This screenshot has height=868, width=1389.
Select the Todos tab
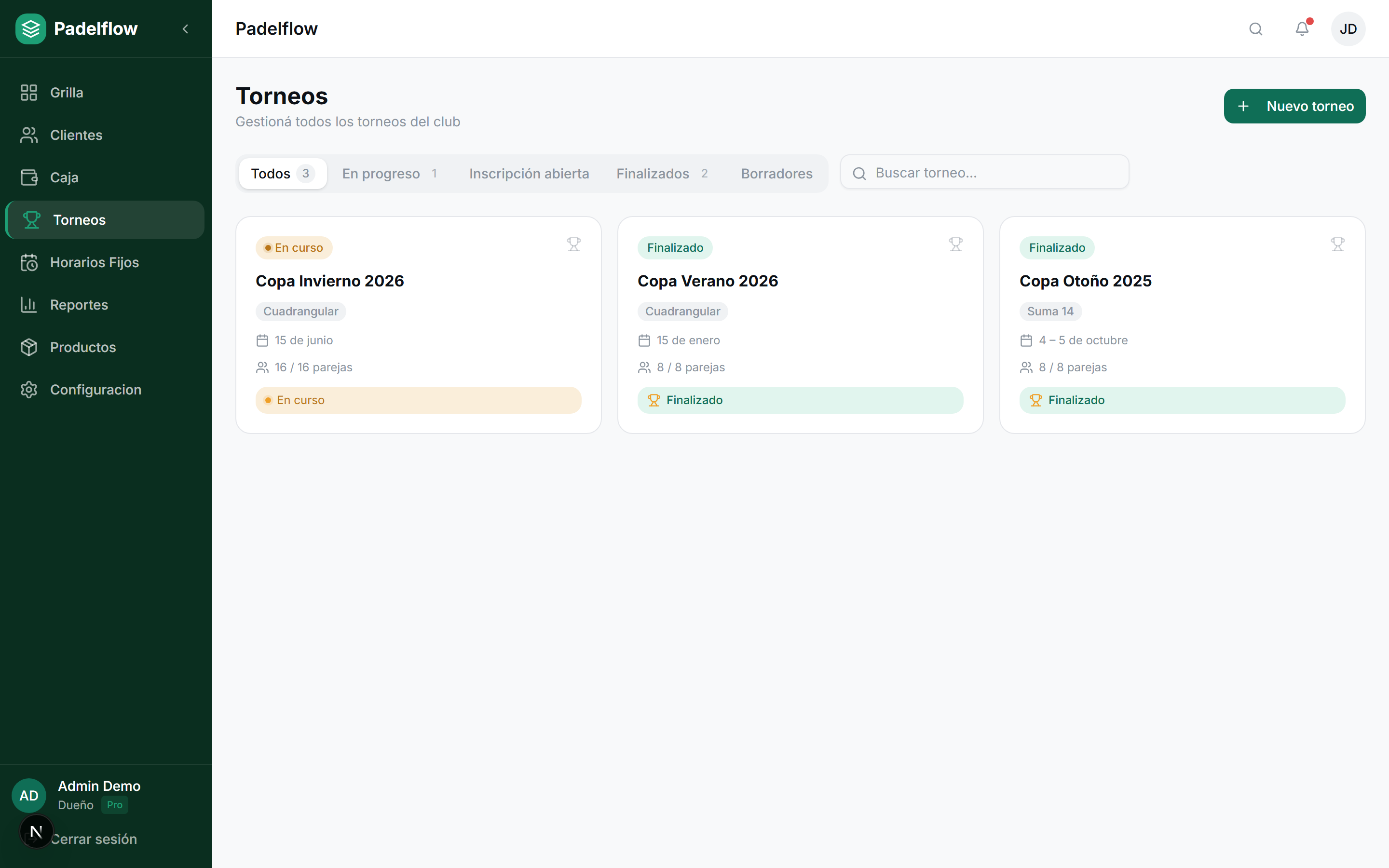[283, 174]
